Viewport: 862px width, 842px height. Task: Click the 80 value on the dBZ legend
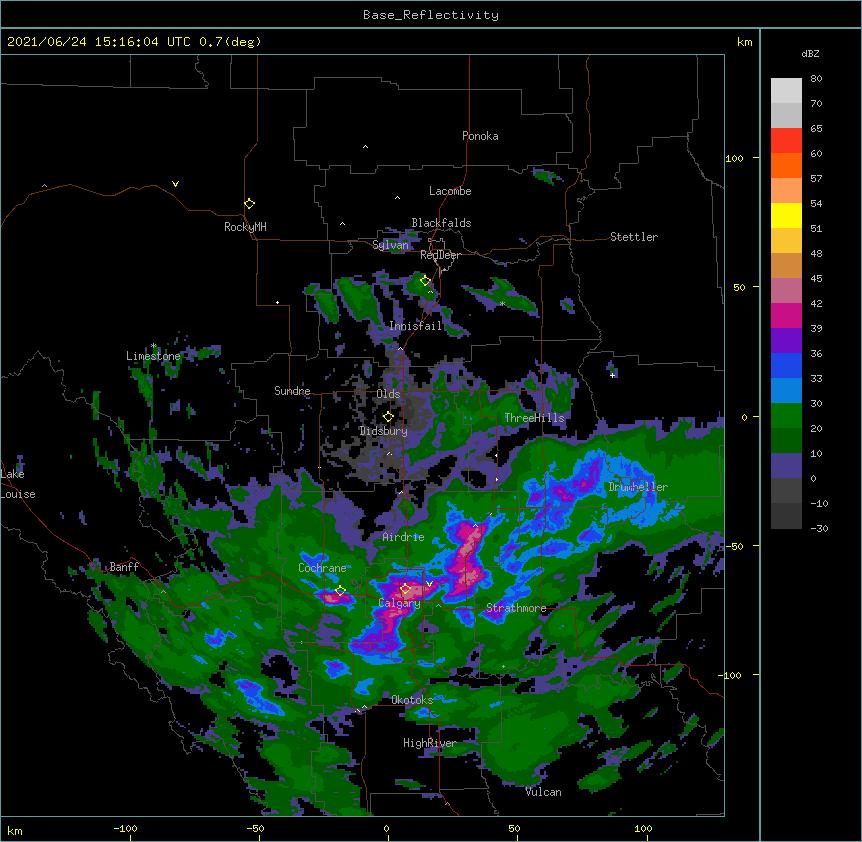[816, 79]
